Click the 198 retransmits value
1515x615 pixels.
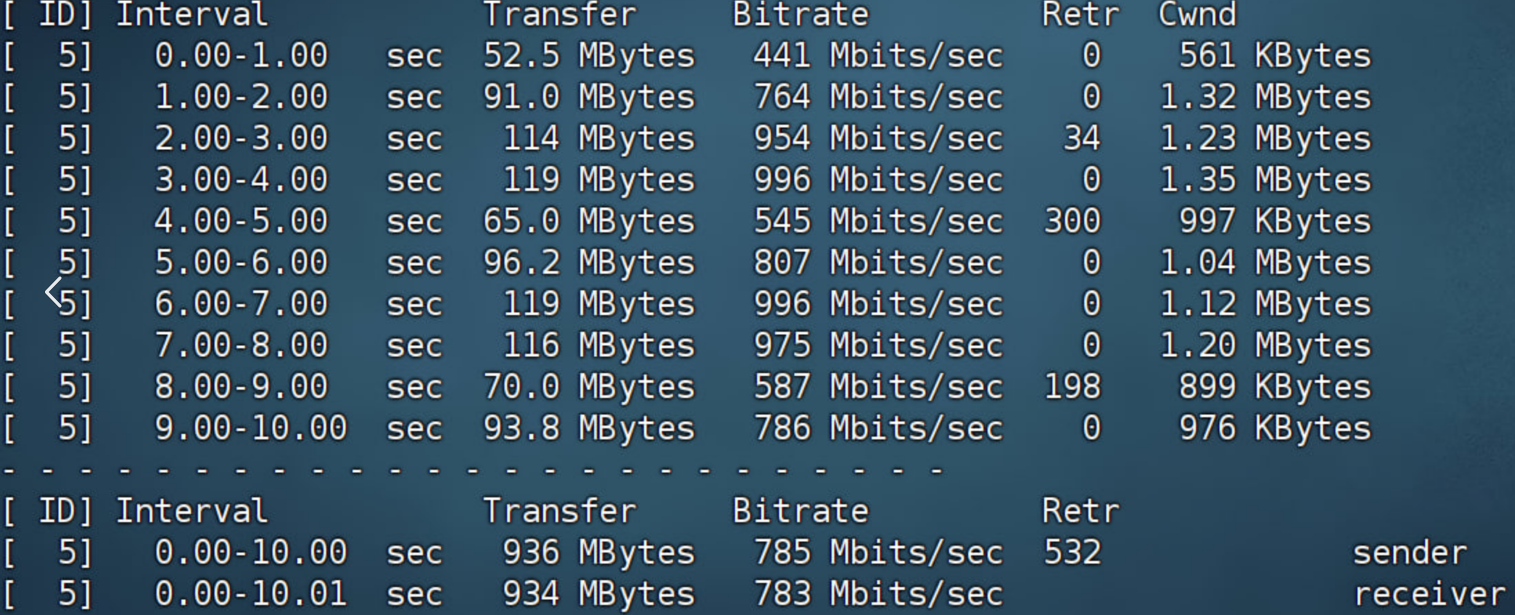pos(1072,386)
